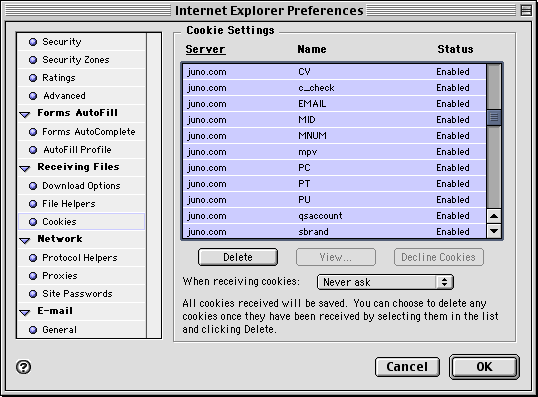The image size is (538, 397).
Task: Click the cookie list scrollbar thumb
Action: pyautogui.click(x=494, y=118)
